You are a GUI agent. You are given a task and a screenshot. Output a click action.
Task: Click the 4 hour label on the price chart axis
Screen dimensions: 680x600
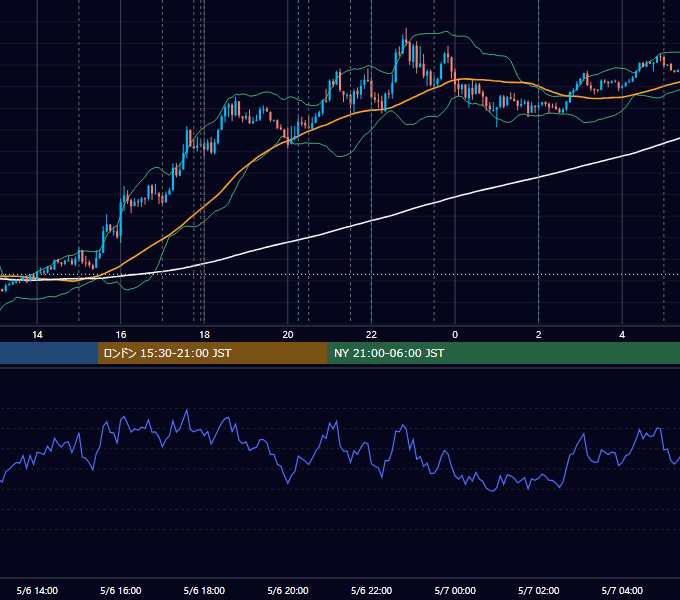click(x=622, y=335)
